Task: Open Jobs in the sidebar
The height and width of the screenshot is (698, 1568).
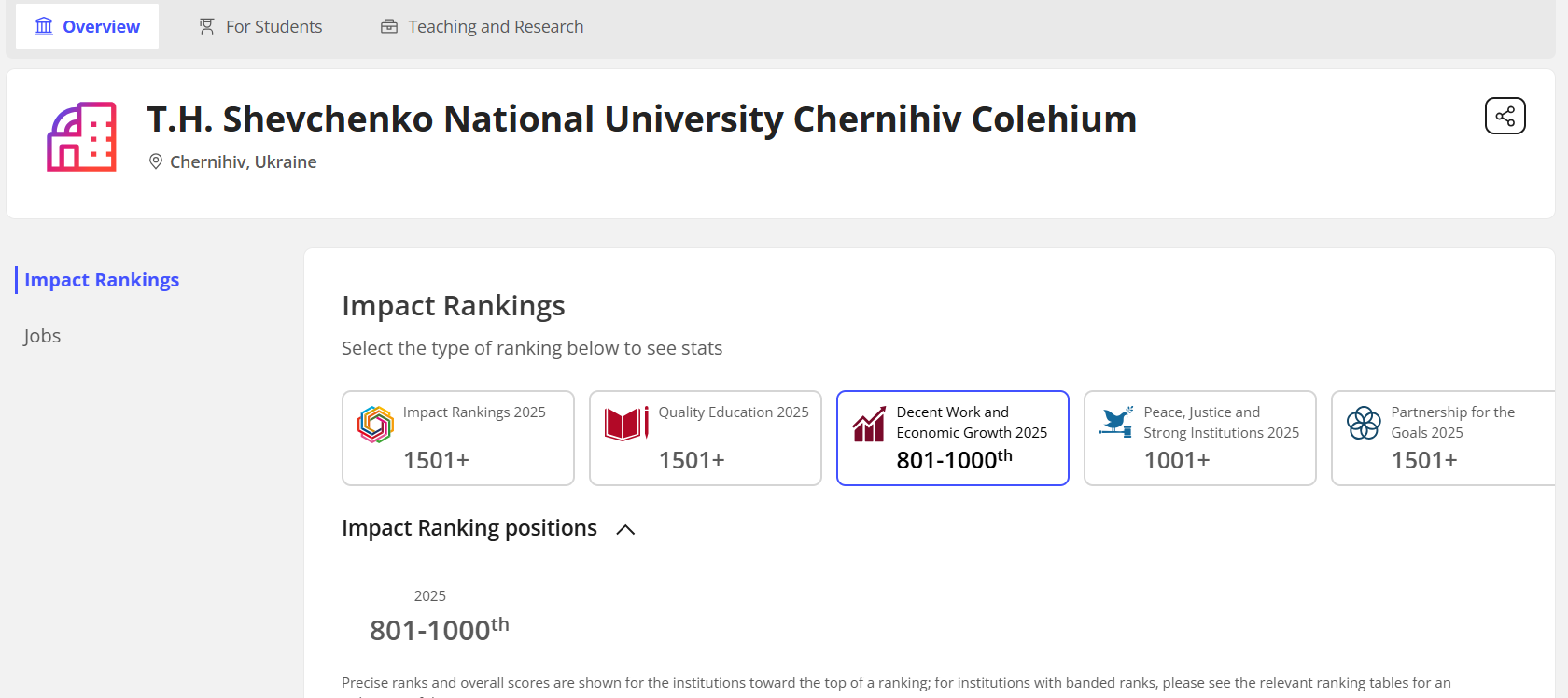Action: [42, 336]
